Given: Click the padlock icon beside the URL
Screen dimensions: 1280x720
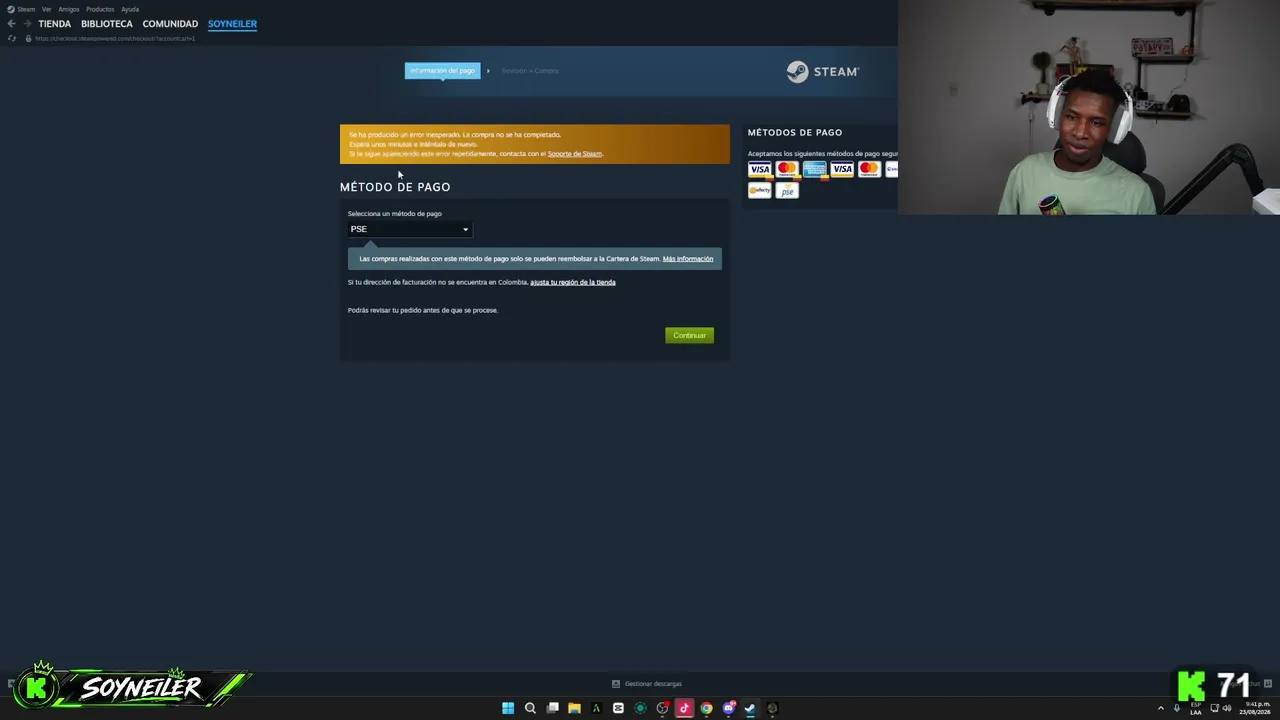Looking at the screenshot, I should [28, 38].
